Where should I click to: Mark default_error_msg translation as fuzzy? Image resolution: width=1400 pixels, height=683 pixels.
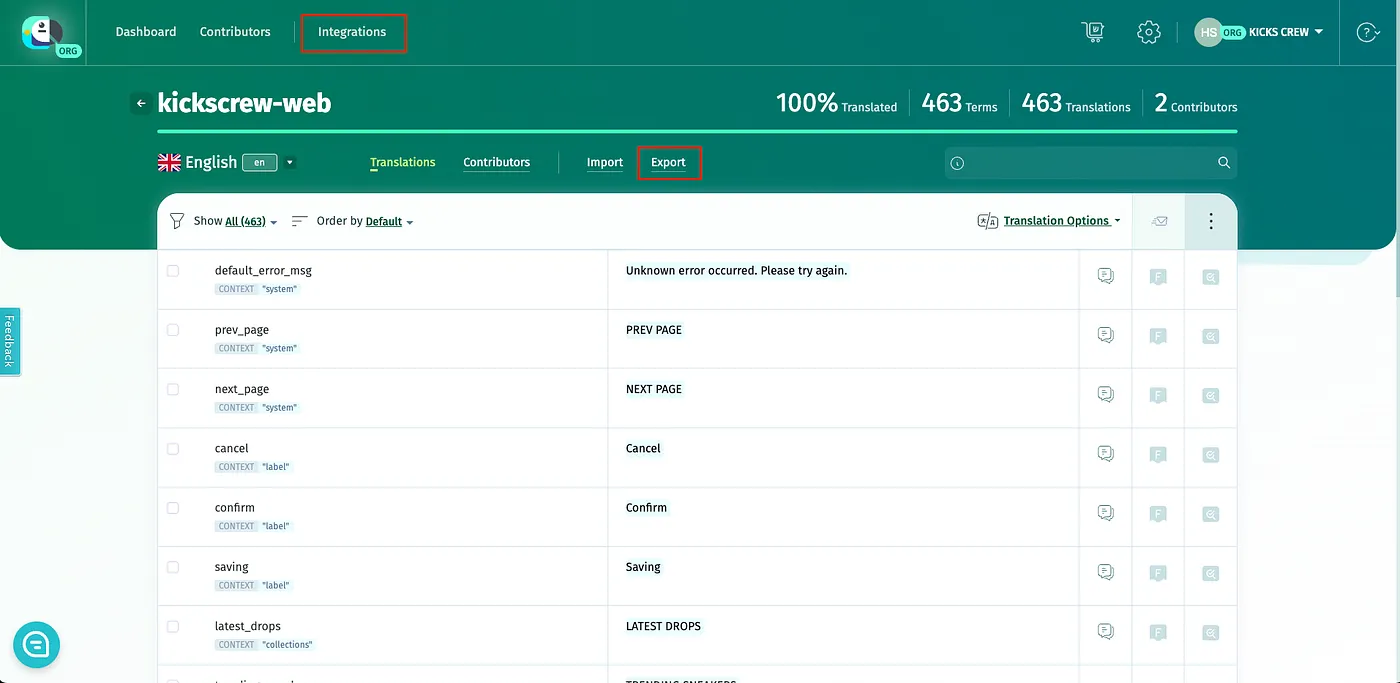click(1158, 277)
